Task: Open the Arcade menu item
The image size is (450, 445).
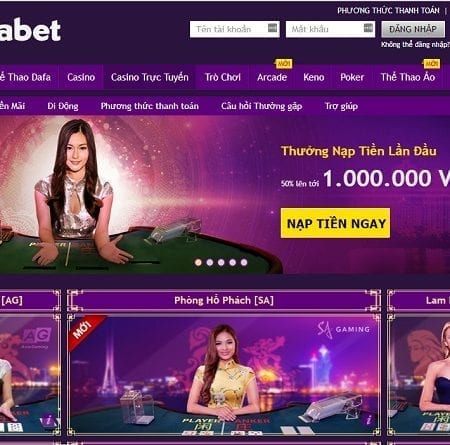Action: coord(272,77)
